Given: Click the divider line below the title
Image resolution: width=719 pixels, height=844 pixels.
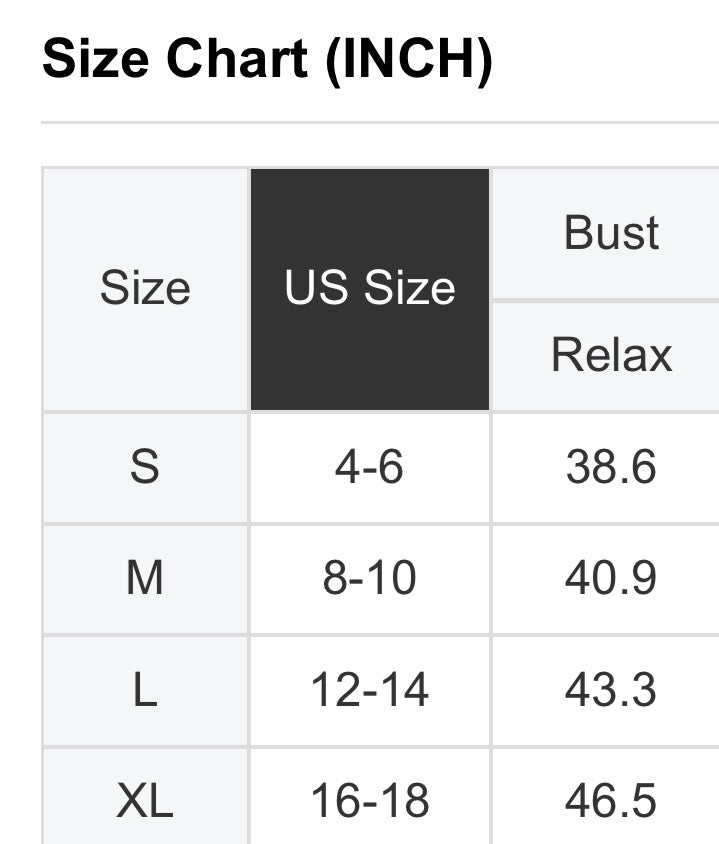Looking at the screenshot, I should [x=380, y=123].
